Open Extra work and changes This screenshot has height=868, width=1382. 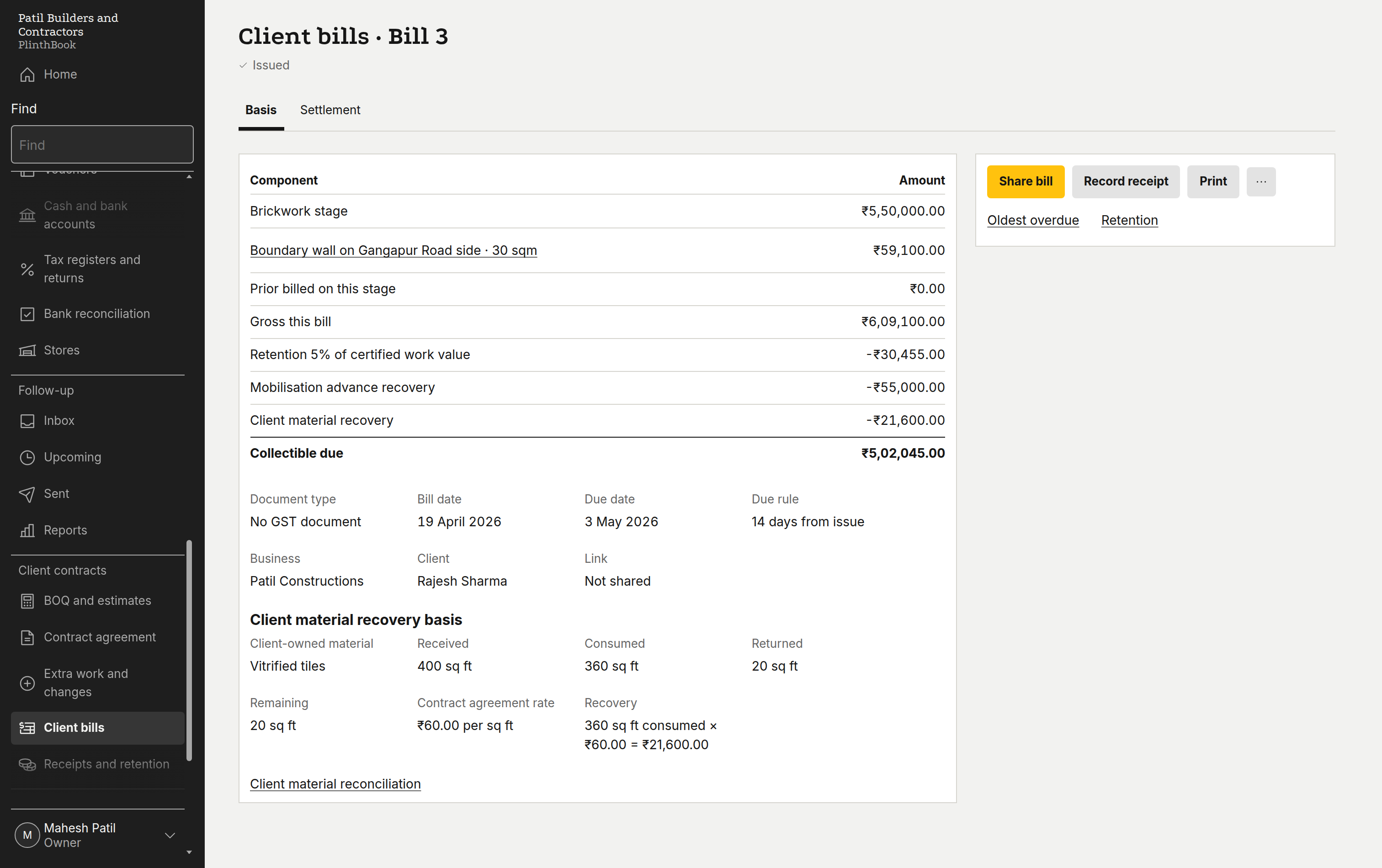click(x=97, y=683)
